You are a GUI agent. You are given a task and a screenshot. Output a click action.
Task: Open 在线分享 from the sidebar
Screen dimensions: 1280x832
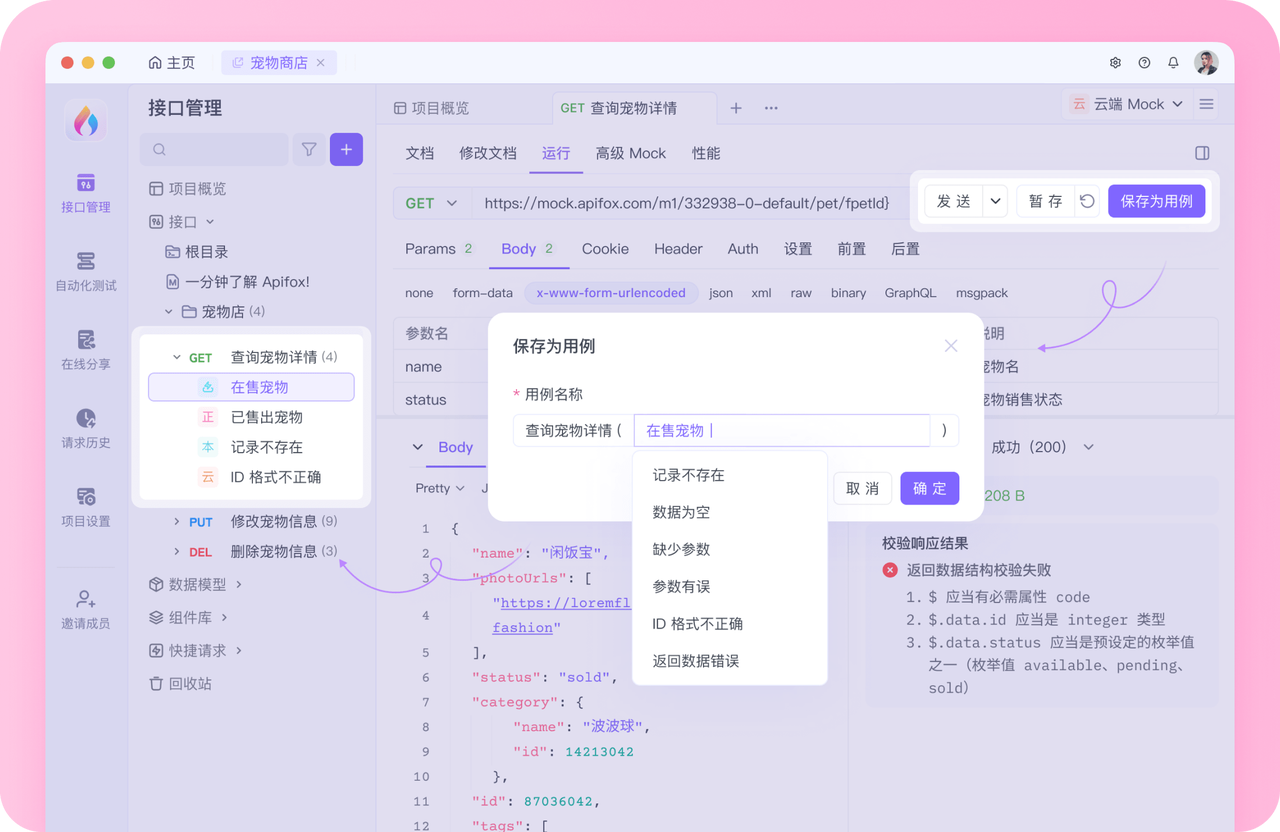[85, 350]
